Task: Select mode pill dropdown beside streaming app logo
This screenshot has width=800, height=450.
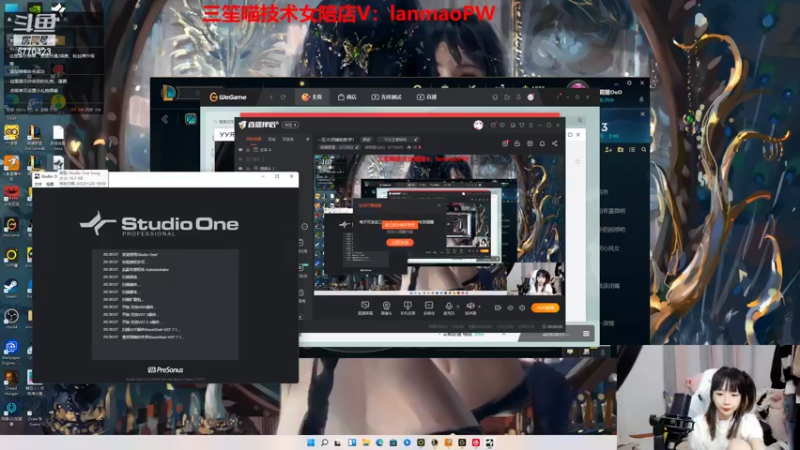Action: pos(290,125)
